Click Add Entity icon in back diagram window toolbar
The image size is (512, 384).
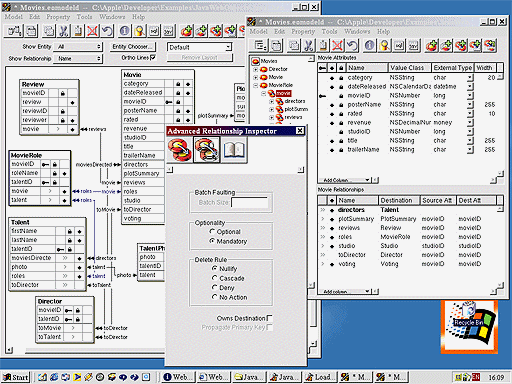pyautogui.click(x=187, y=31)
